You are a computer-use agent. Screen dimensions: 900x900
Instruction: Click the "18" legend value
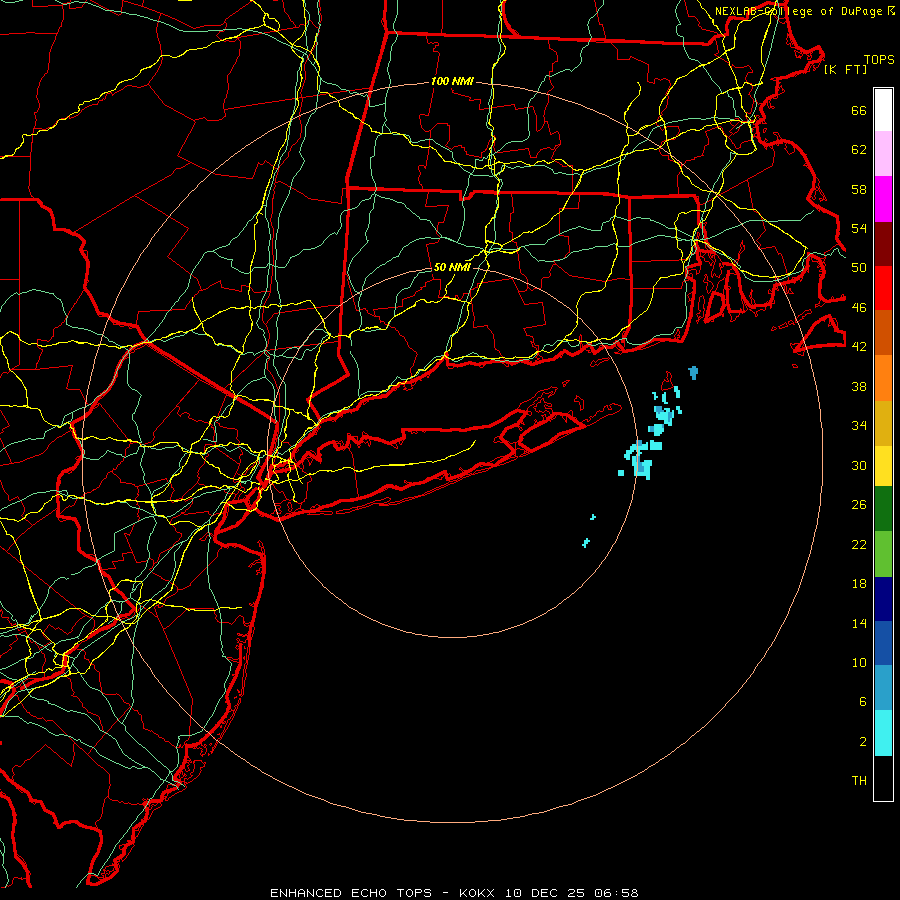pos(859,583)
